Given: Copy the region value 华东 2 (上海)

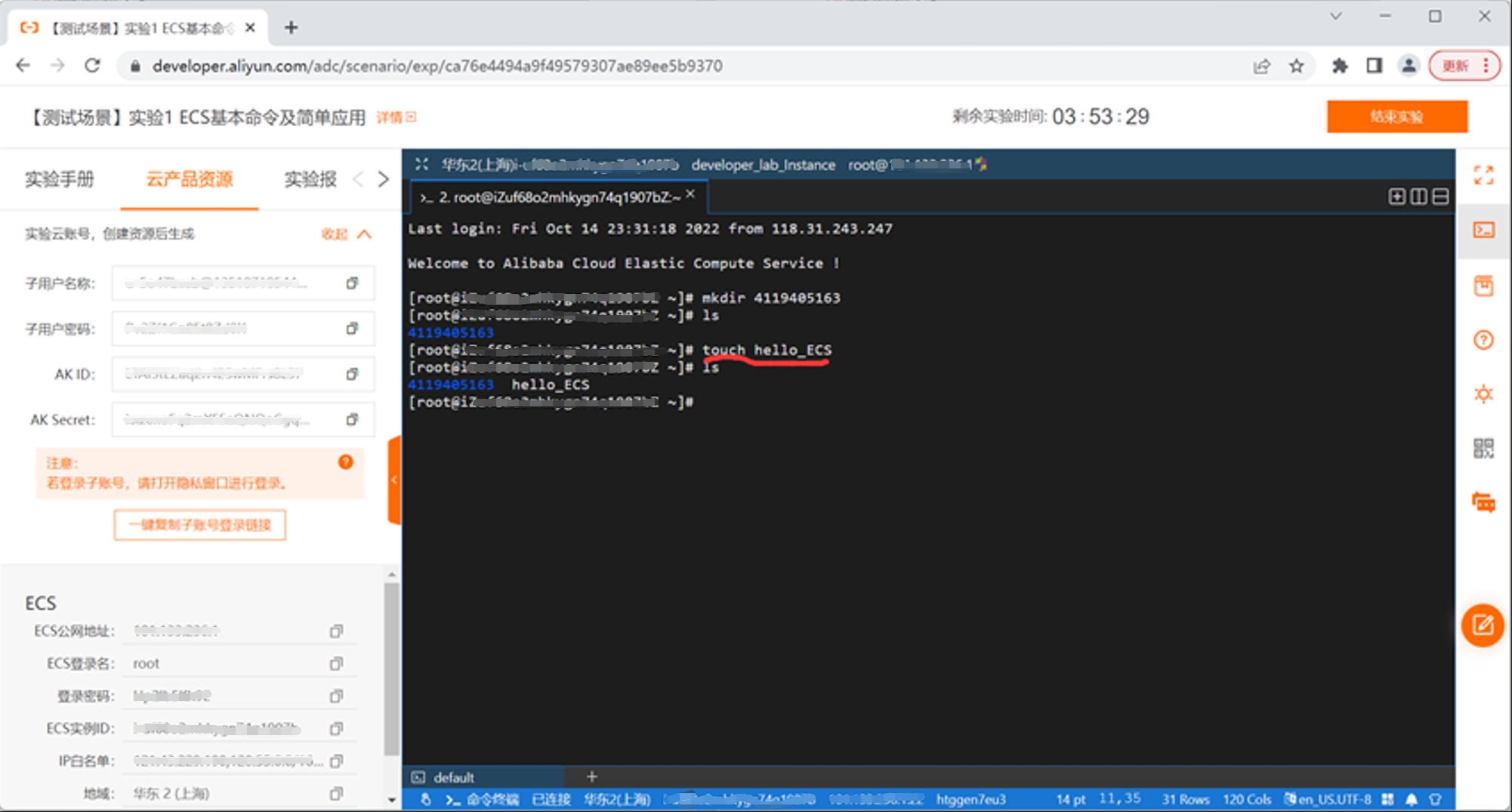Looking at the screenshot, I should tap(336, 793).
